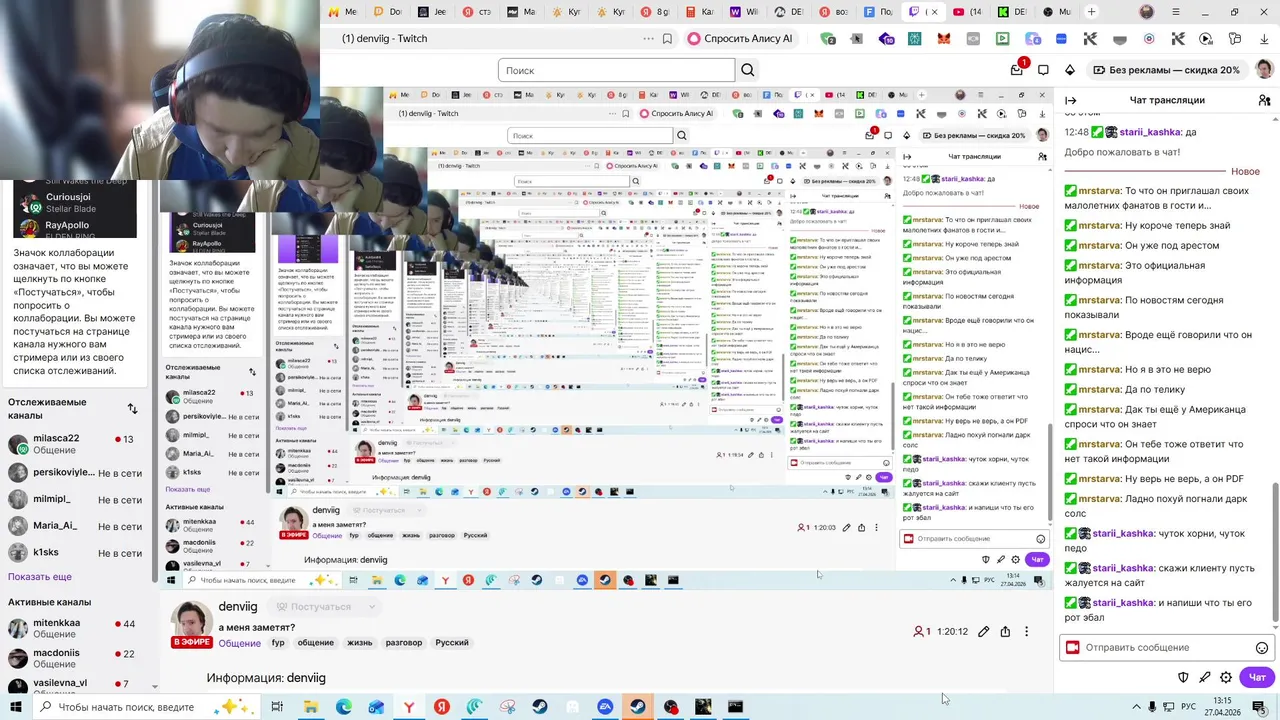
Task: Open Task View from the bottom taskbar
Action: pos(277,707)
